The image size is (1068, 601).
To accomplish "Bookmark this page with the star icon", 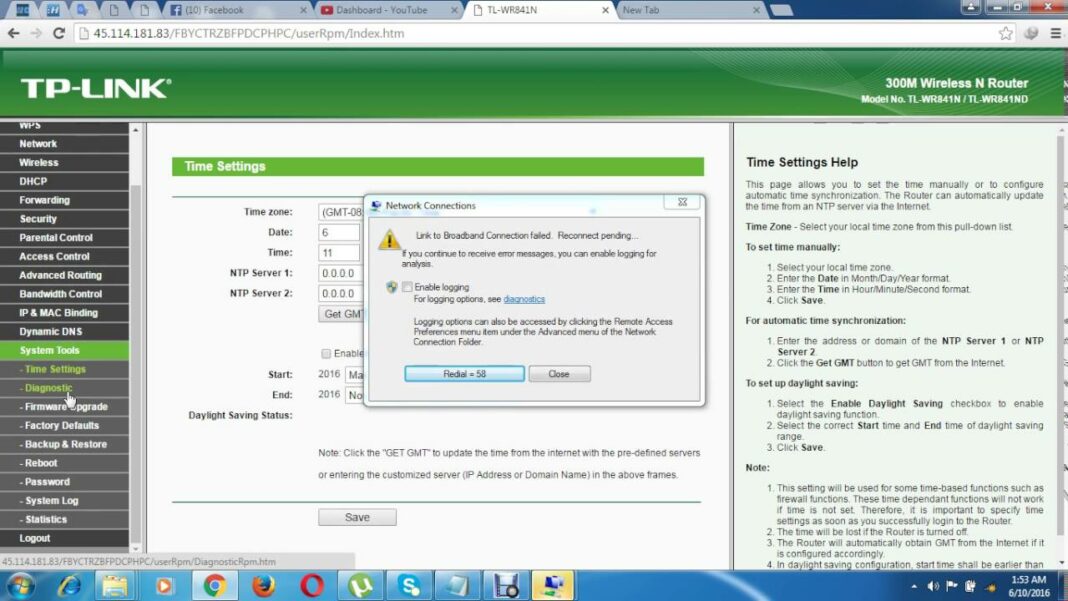I will [x=1005, y=32].
